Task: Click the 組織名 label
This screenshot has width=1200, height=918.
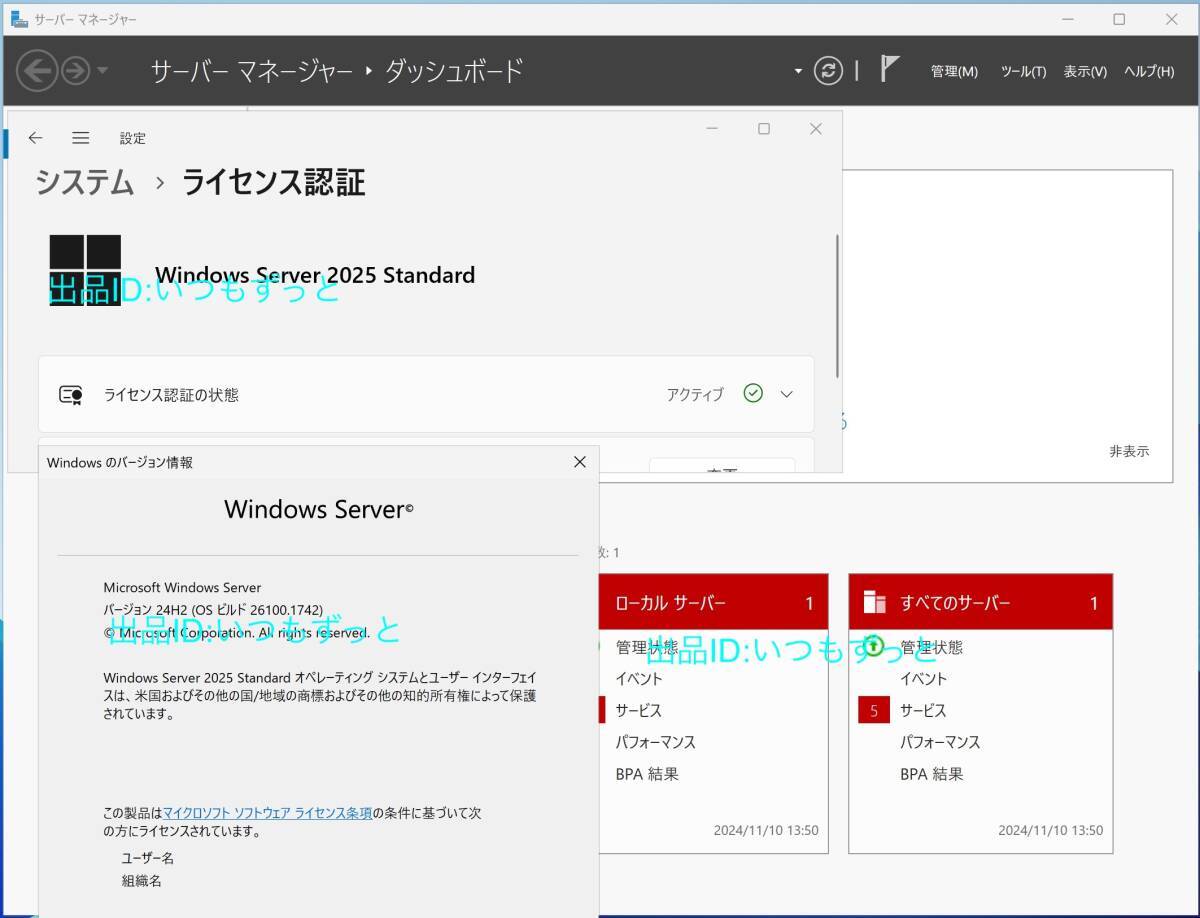Action: pyautogui.click(x=141, y=881)
